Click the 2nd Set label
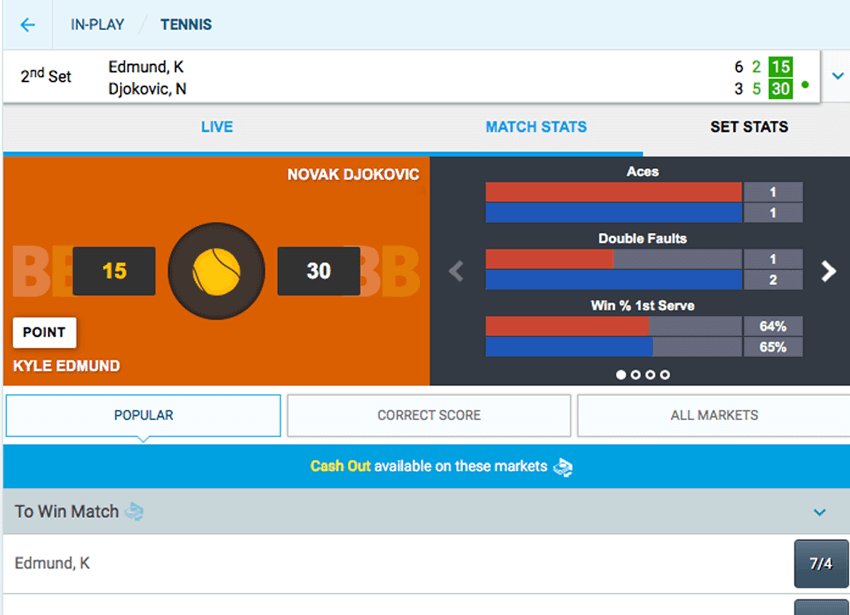This screenshot has width=850, height=615. (x=46, y=76)
